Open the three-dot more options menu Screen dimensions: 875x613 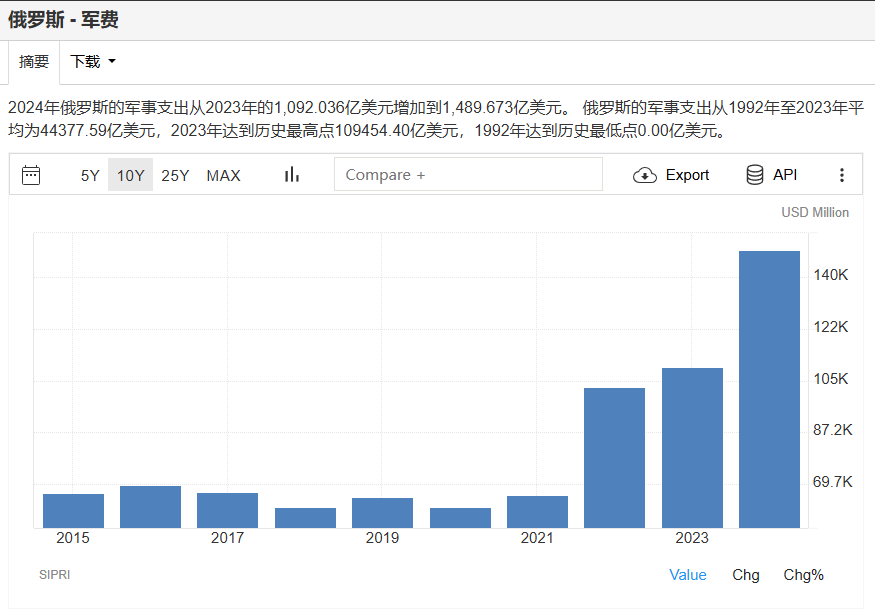(841, 175)
